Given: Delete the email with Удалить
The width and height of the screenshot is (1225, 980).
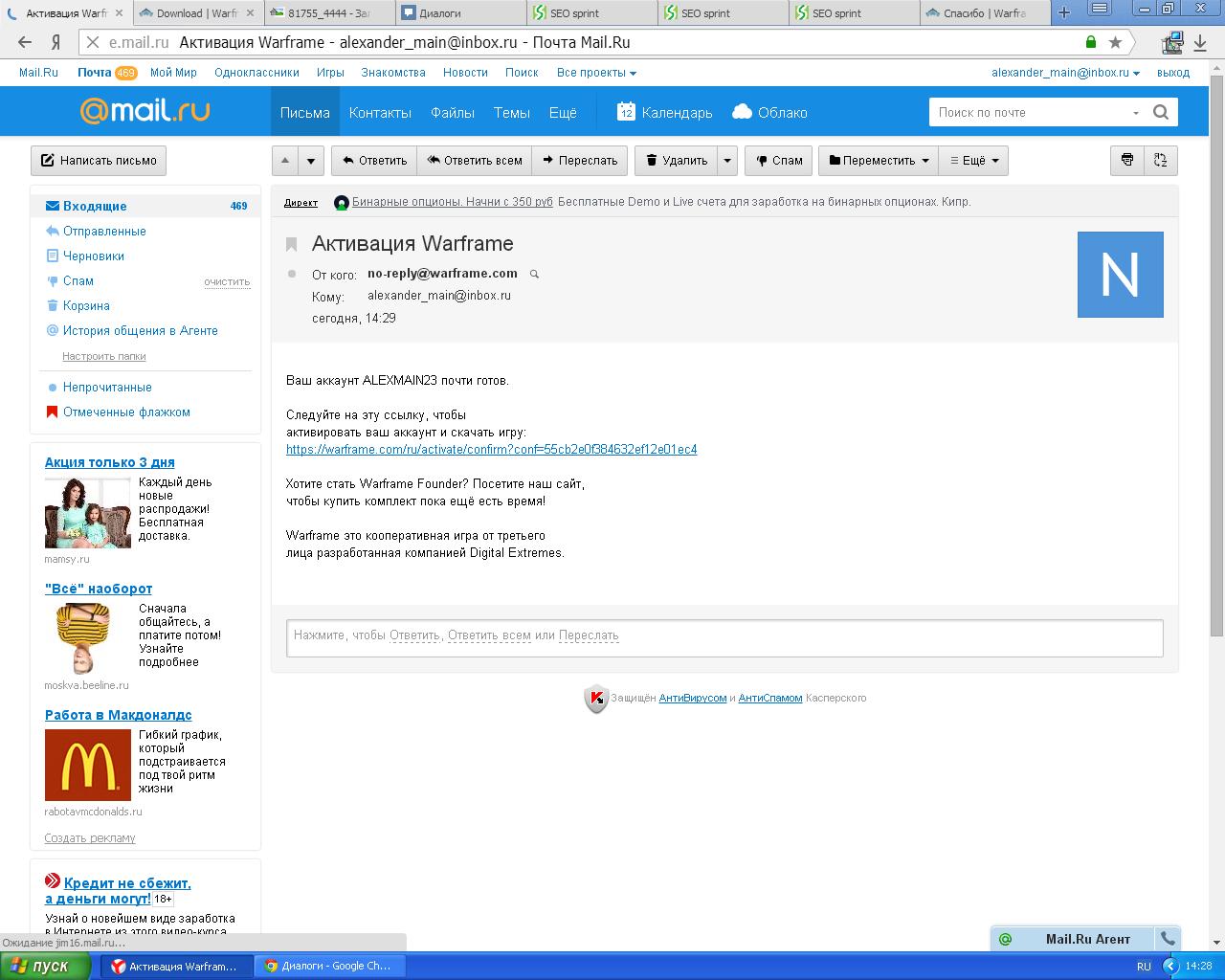Looking at the screenshot, I should coord(675,161).
